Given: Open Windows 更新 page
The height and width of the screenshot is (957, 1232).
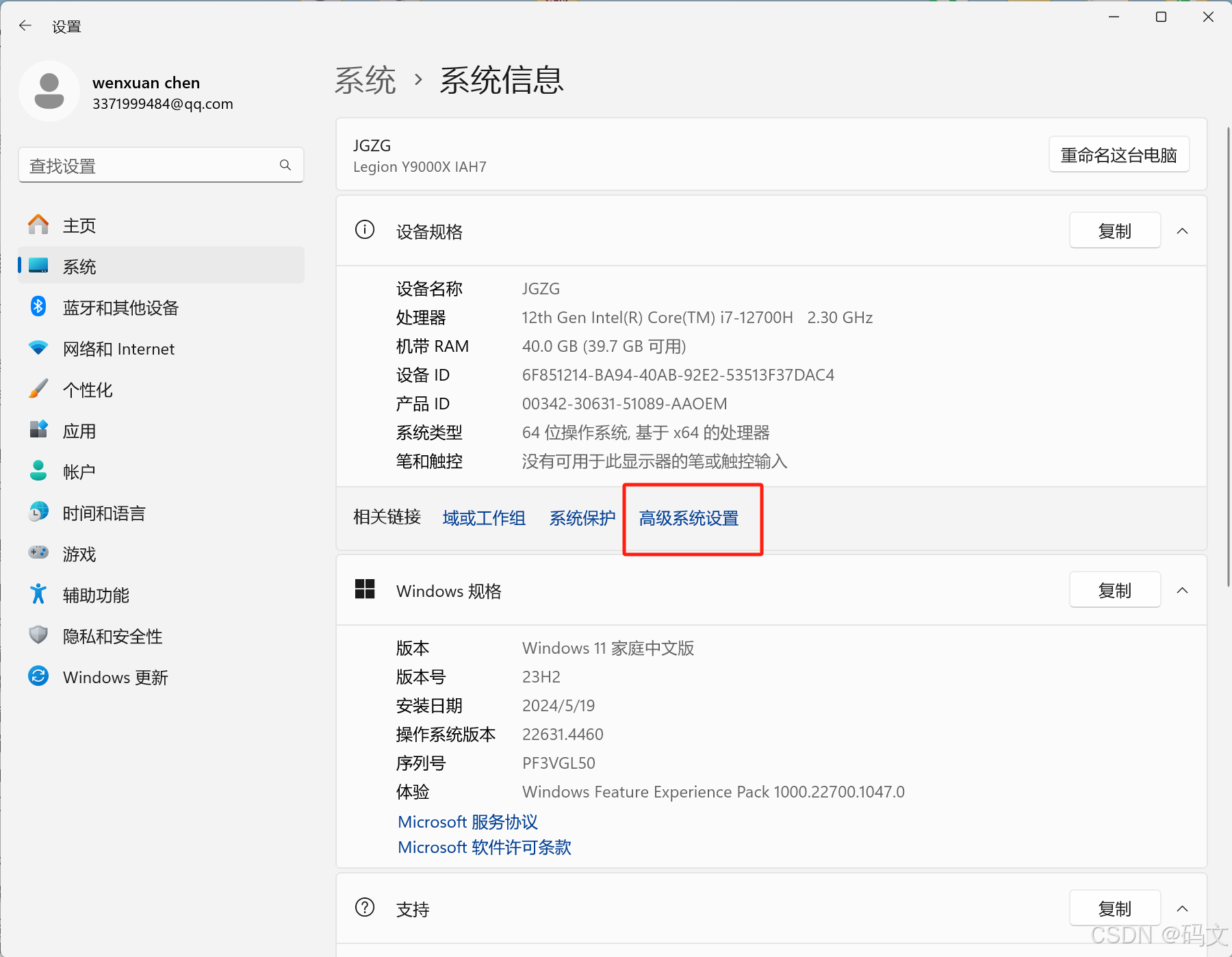Looking at the screenshot, I should pyautogui.click(x=161, y=677).
